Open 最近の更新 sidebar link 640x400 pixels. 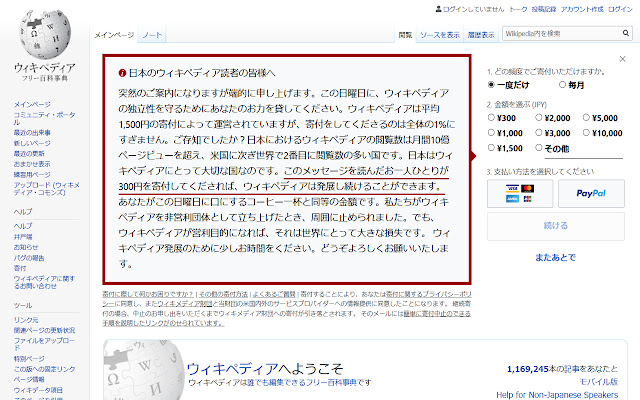pyautogui.click(x=29, y=153)
